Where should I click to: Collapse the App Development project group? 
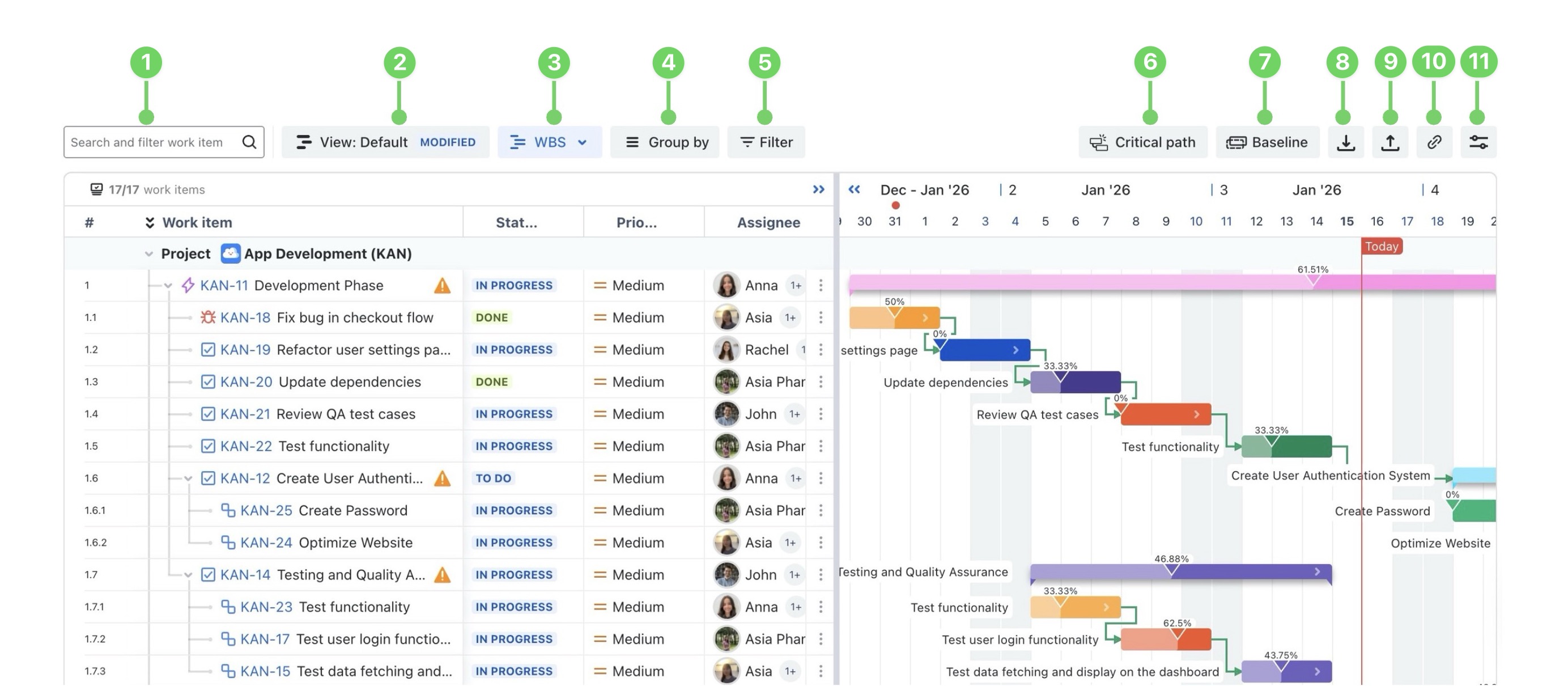148,254
